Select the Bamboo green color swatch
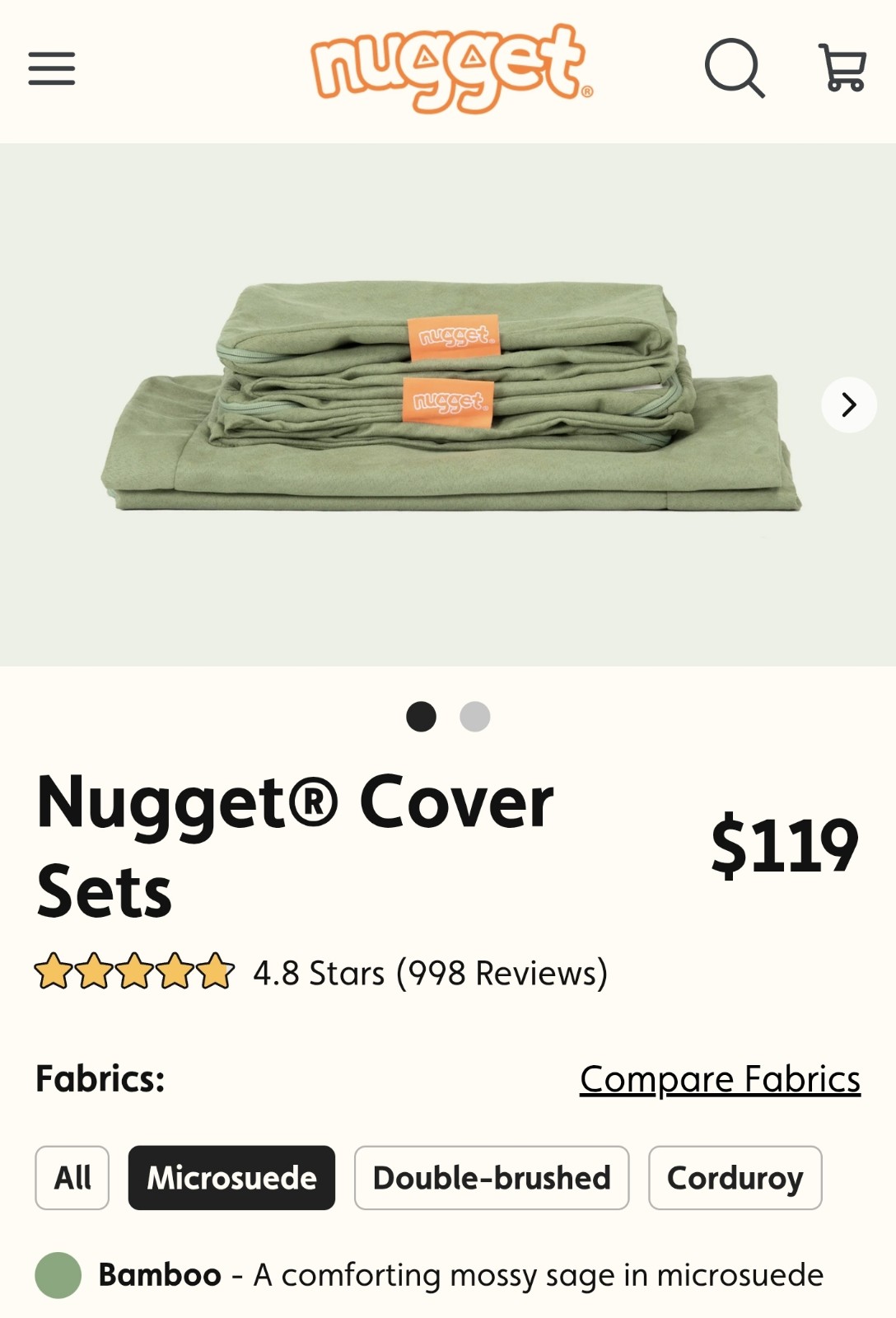This screenshot has width=896, height=1318. [x=58, y=1275]
